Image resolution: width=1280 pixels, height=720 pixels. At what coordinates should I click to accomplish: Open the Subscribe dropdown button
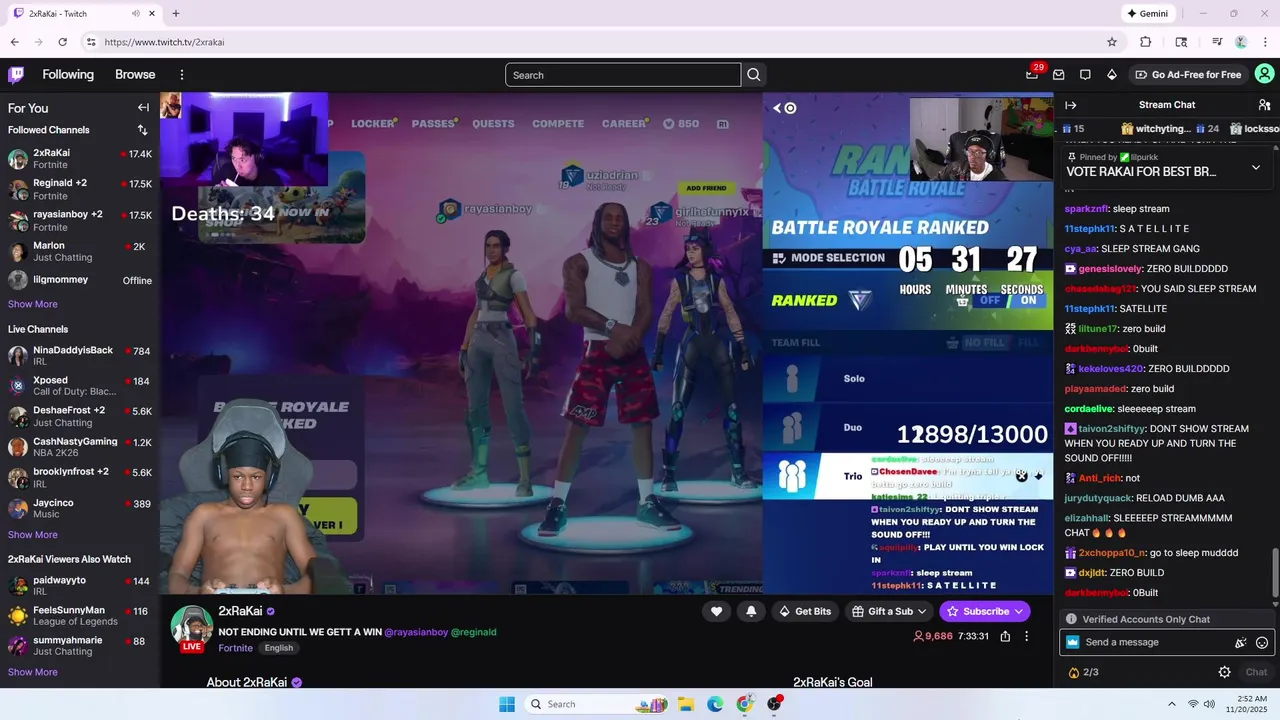click(985, 611)
